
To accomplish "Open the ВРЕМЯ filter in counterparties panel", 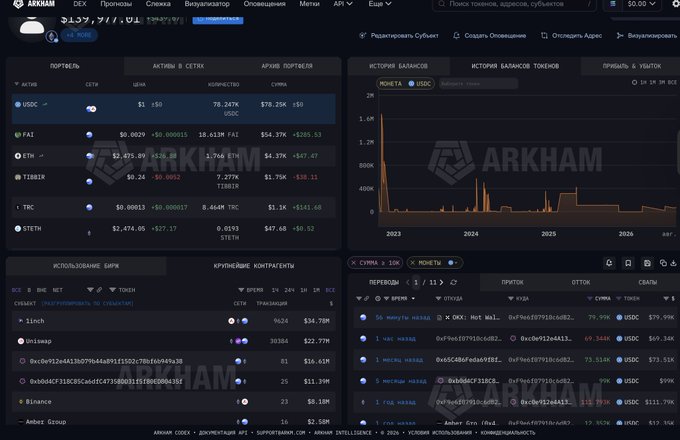I will 251,290.
